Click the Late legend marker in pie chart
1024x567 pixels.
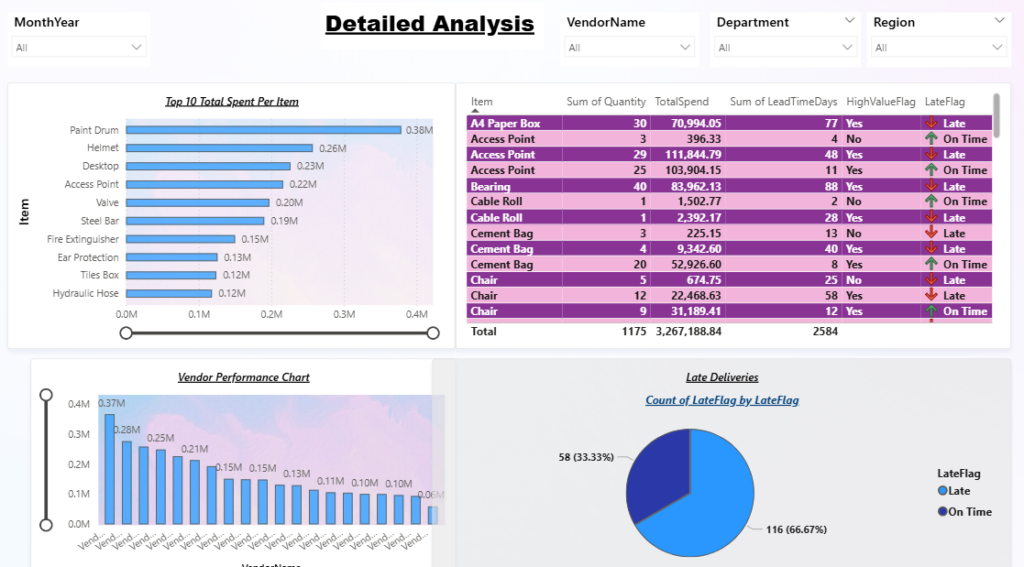point(942,491)
